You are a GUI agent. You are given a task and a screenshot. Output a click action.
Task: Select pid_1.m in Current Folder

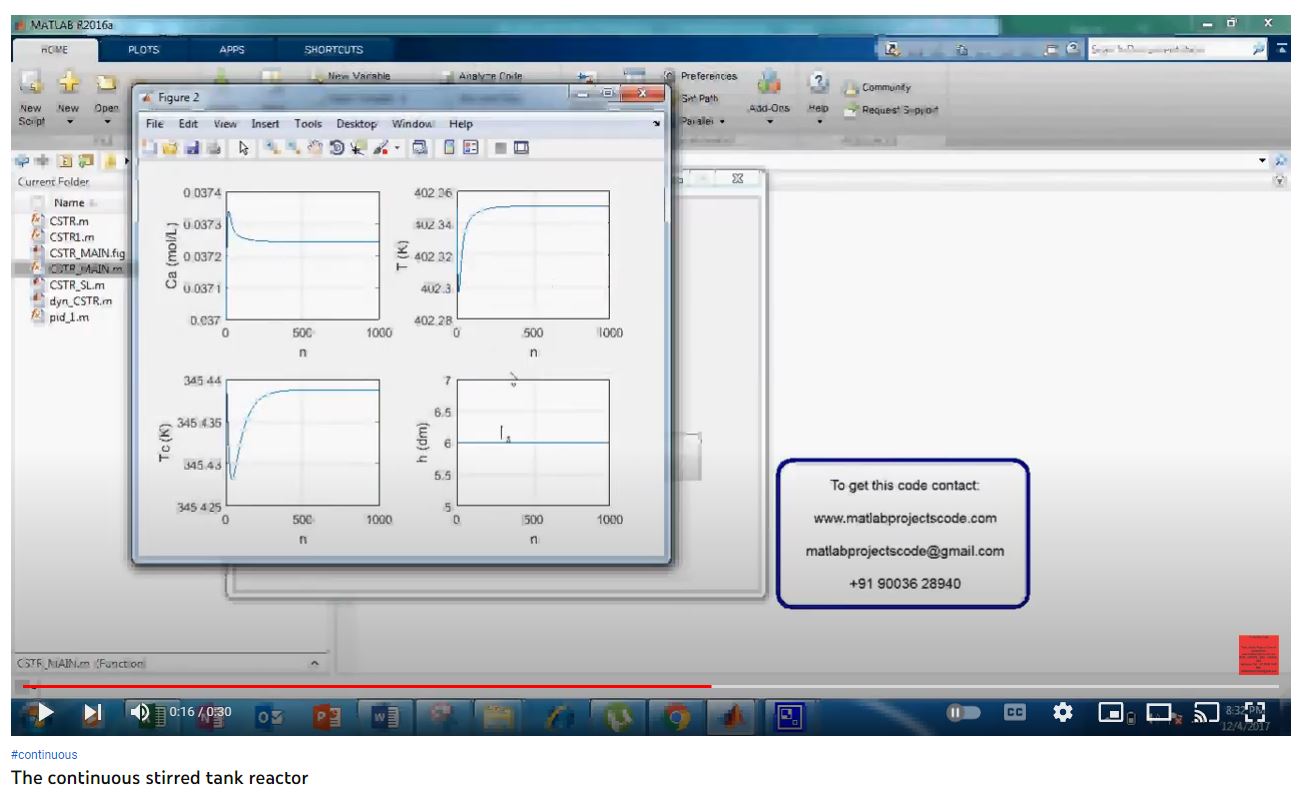69,317
